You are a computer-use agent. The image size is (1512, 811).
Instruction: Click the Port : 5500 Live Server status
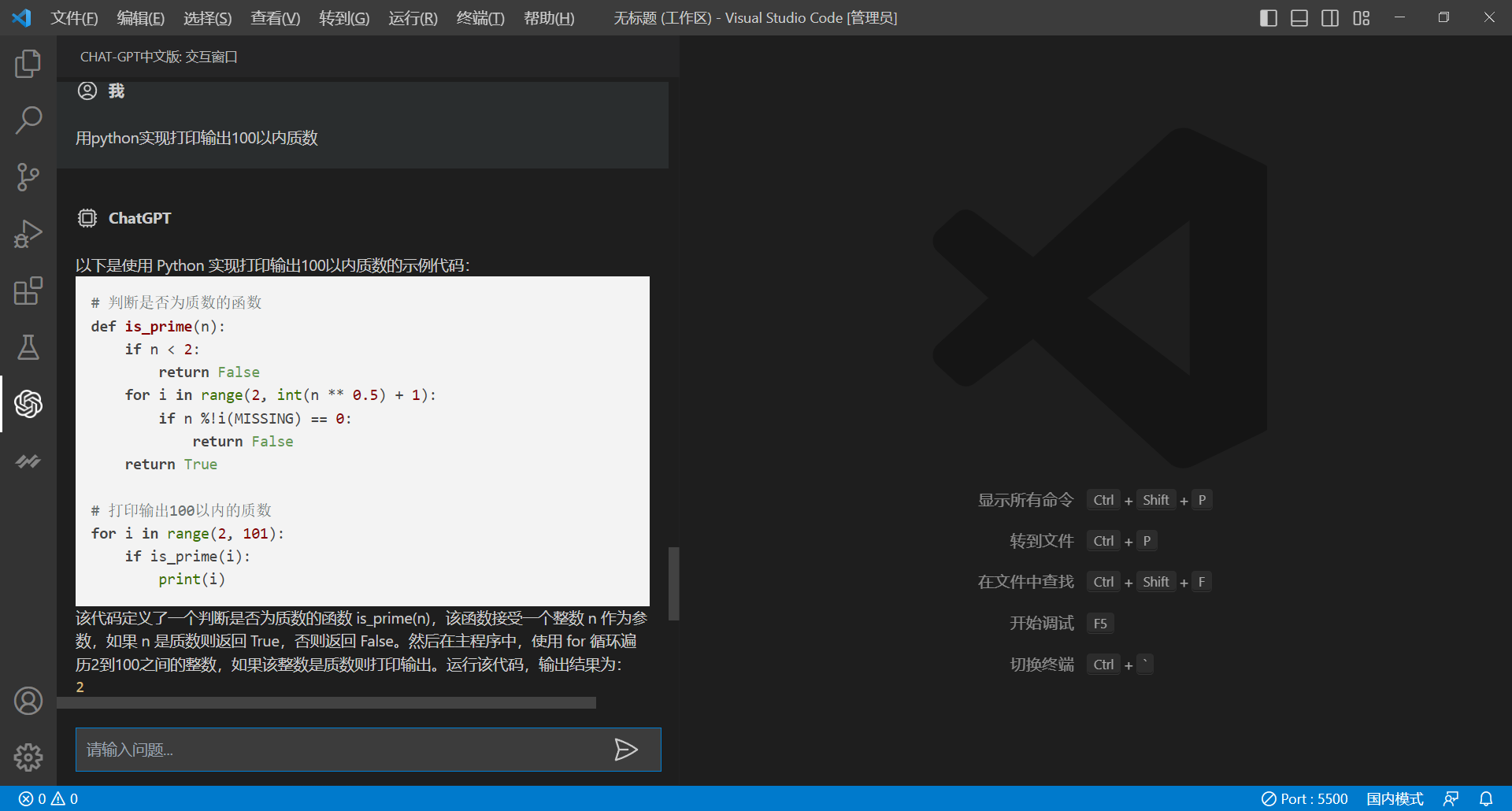pos(1304,798)
